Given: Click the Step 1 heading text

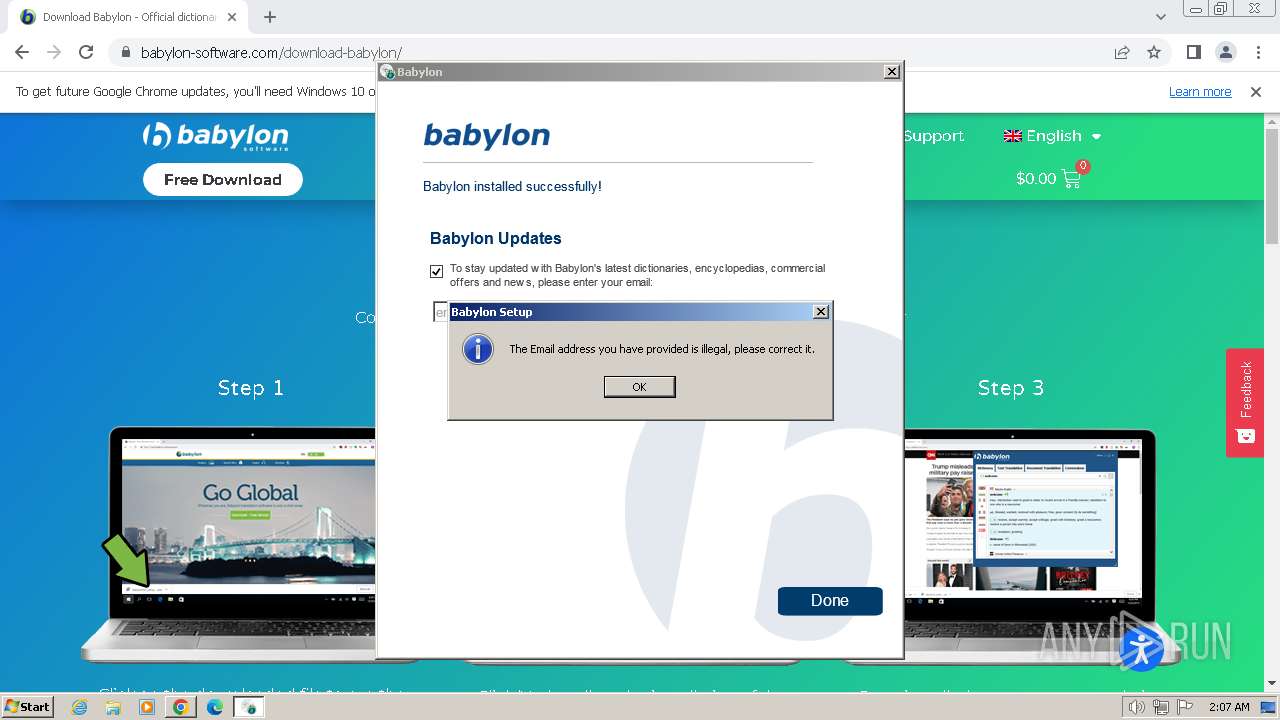Looking at the screenshot, I should pos(251,388).
